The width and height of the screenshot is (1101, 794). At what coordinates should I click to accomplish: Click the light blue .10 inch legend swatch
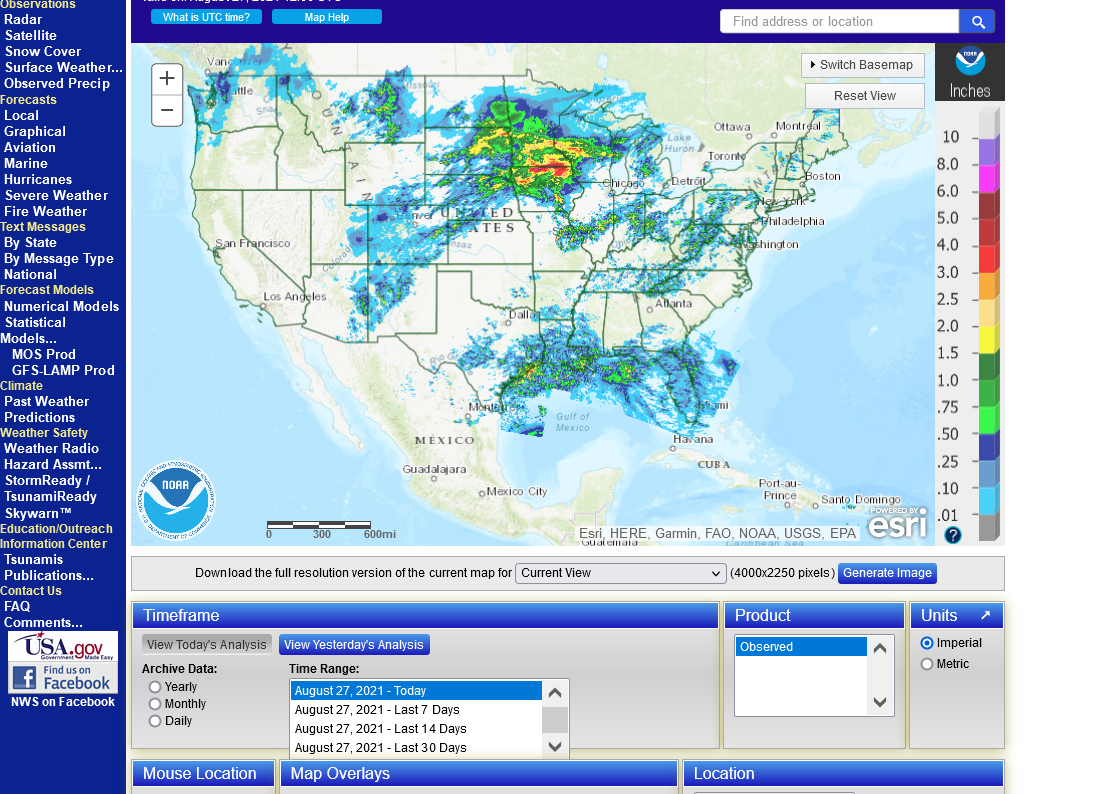[x=989, y=501]
